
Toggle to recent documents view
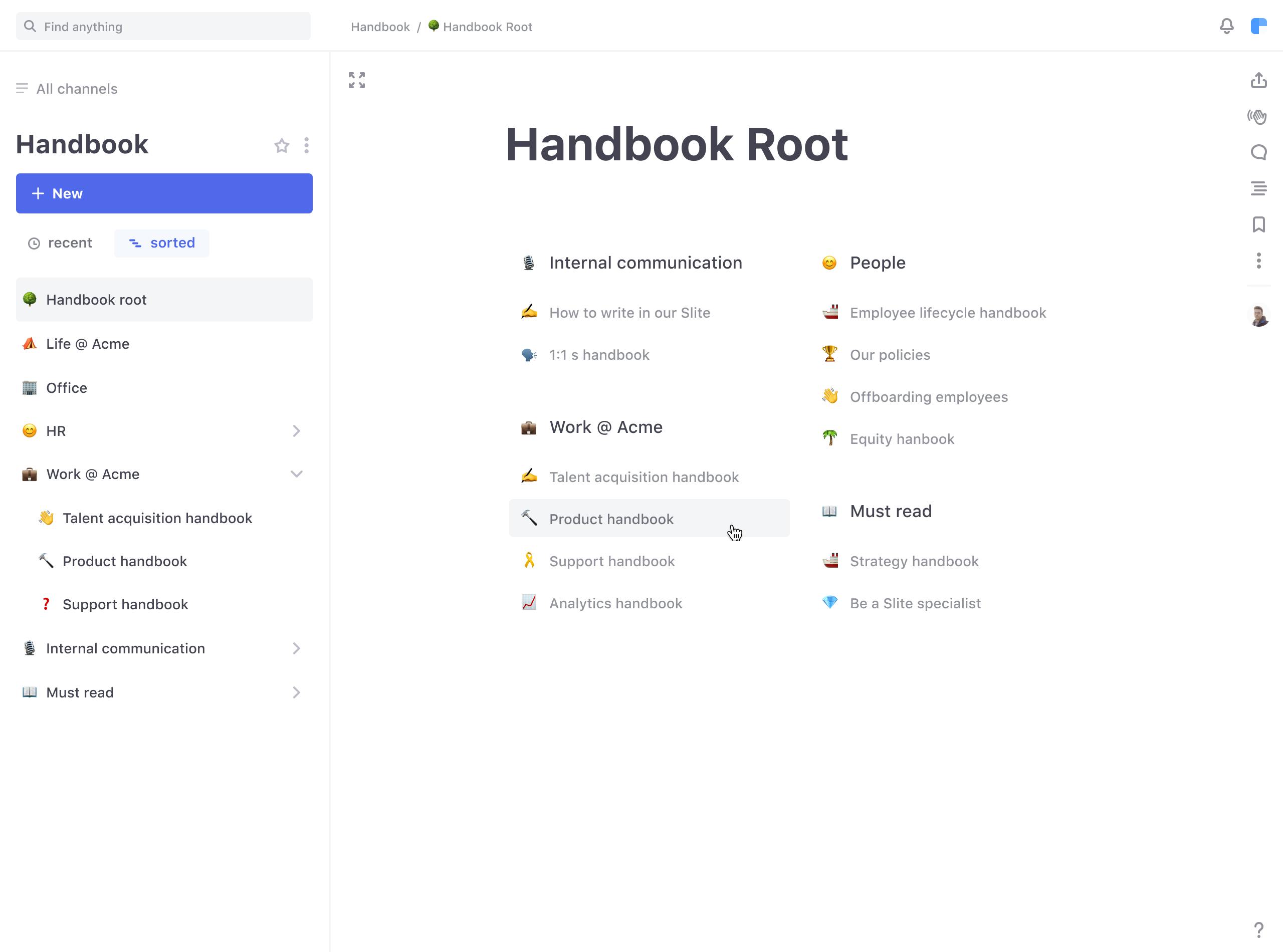[x=61, y=243]
